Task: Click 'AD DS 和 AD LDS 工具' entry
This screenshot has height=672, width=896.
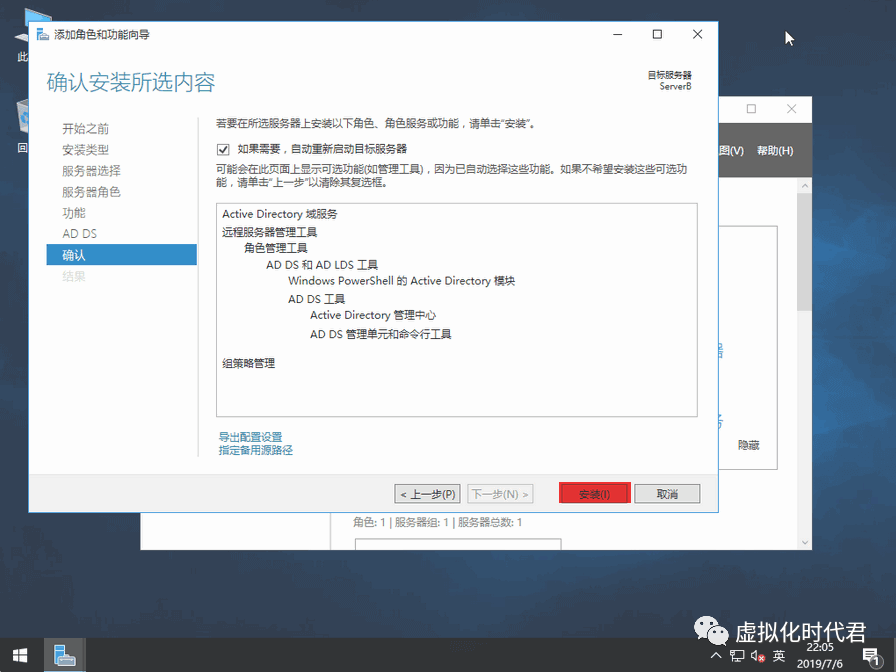Action: point(322,265)
